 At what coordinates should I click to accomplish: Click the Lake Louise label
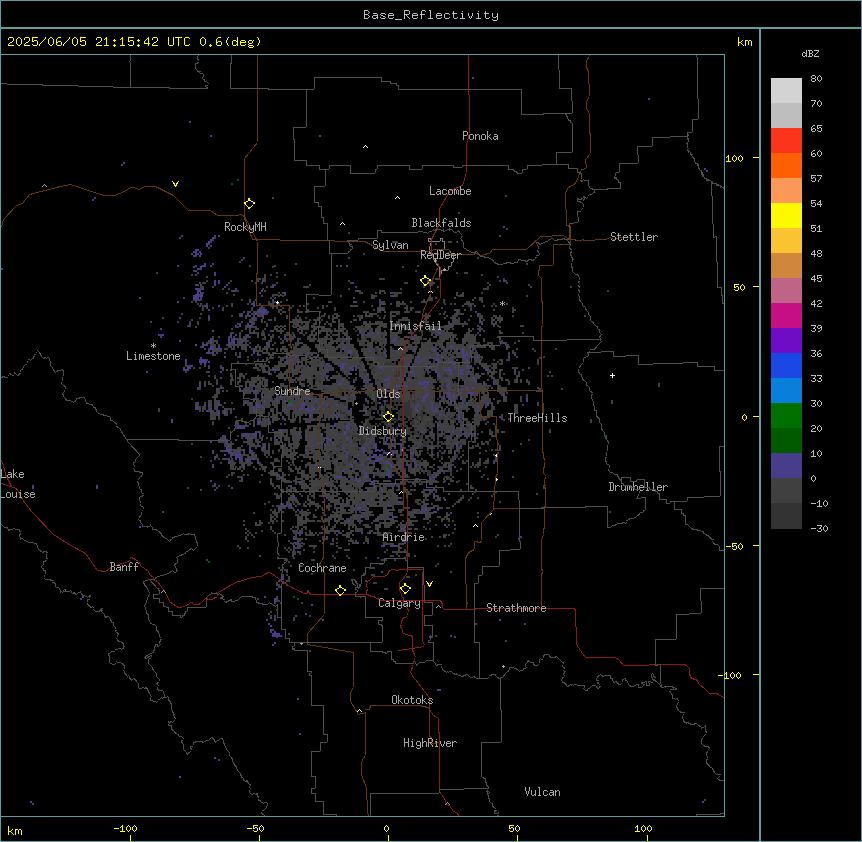pos(18,484)
